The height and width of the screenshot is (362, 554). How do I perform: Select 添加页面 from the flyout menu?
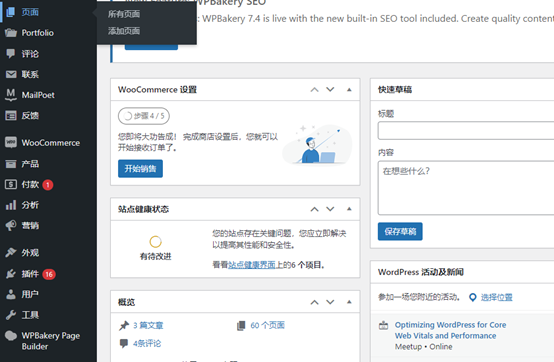[124, 31]
